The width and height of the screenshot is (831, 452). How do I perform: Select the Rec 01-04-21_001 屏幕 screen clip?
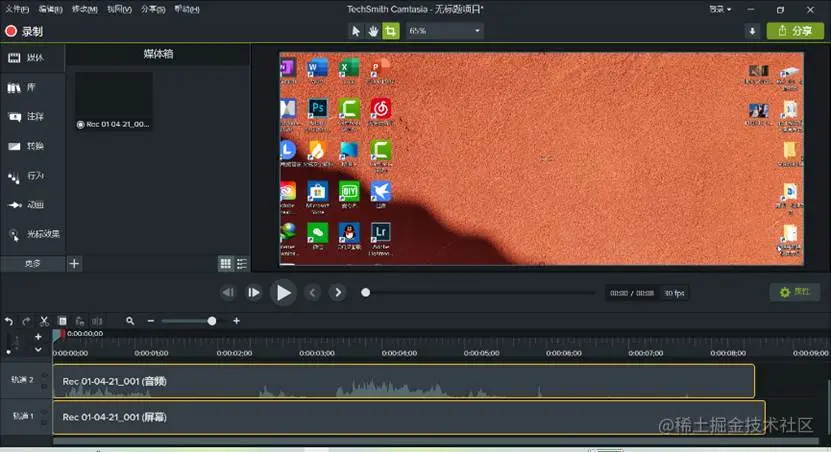(x=409, y=418)
